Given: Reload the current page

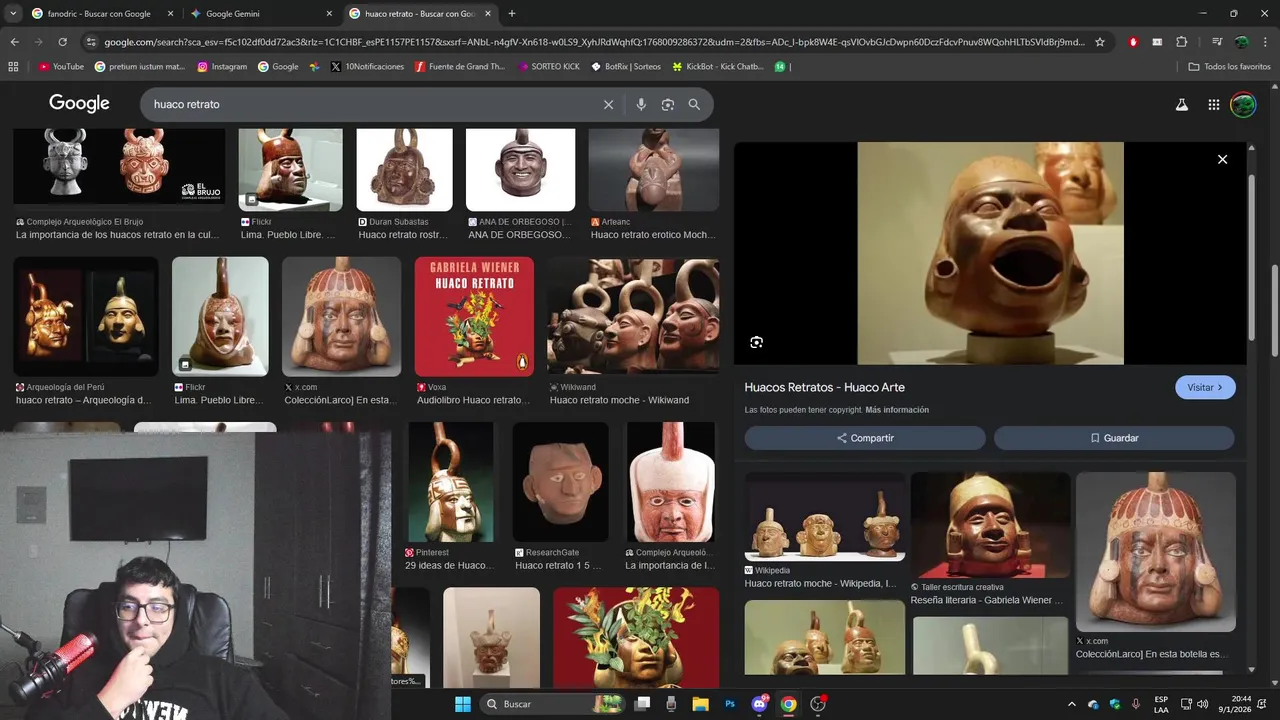Looking at the screenshot, I should (x=62, y=42).
